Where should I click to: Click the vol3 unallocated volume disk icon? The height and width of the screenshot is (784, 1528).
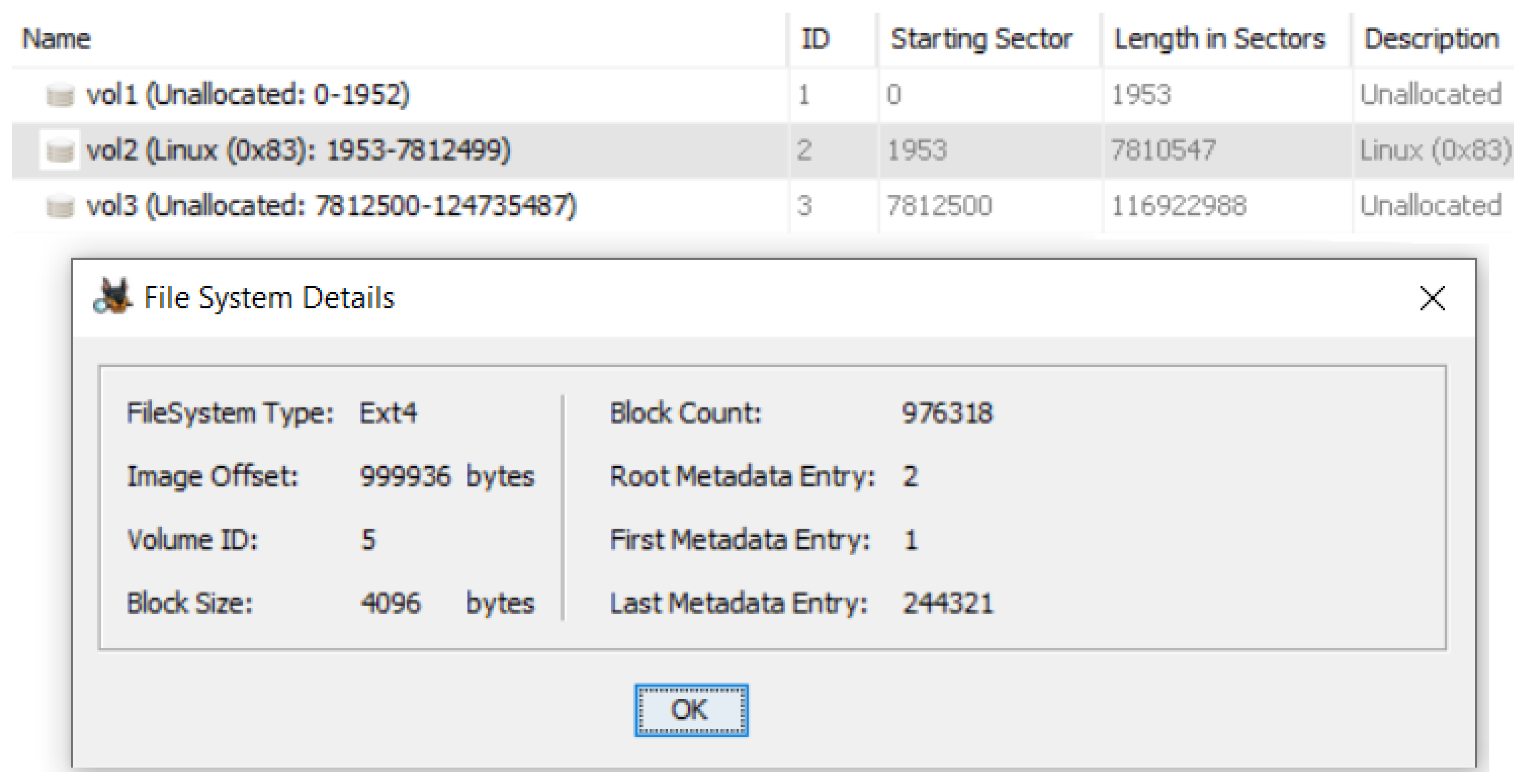(x=60, y=207)
